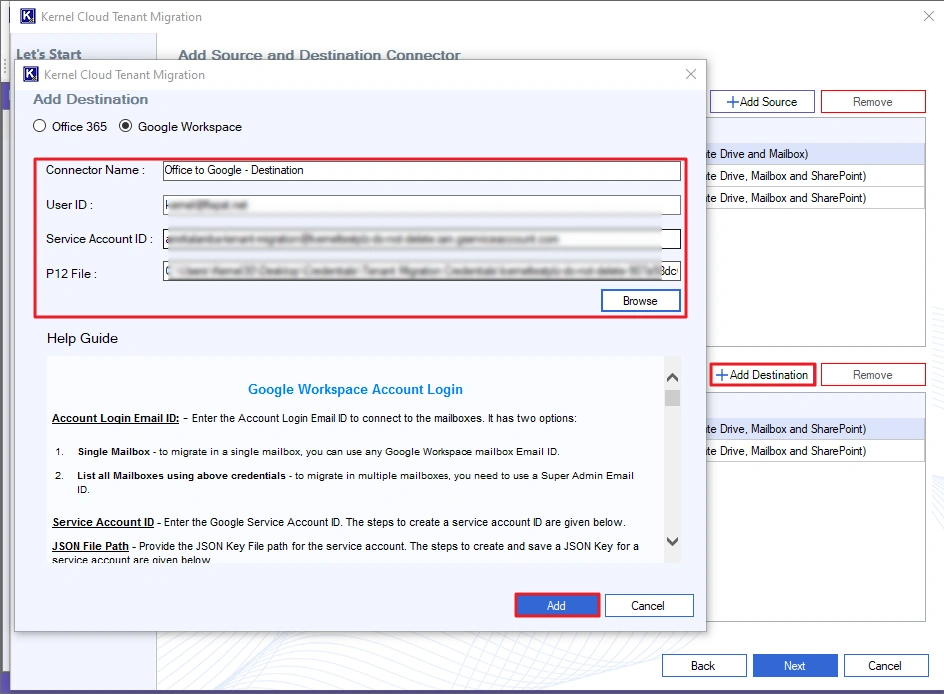Select the Office 365 radio button
The image size is (944, 694).
(39, 126)
